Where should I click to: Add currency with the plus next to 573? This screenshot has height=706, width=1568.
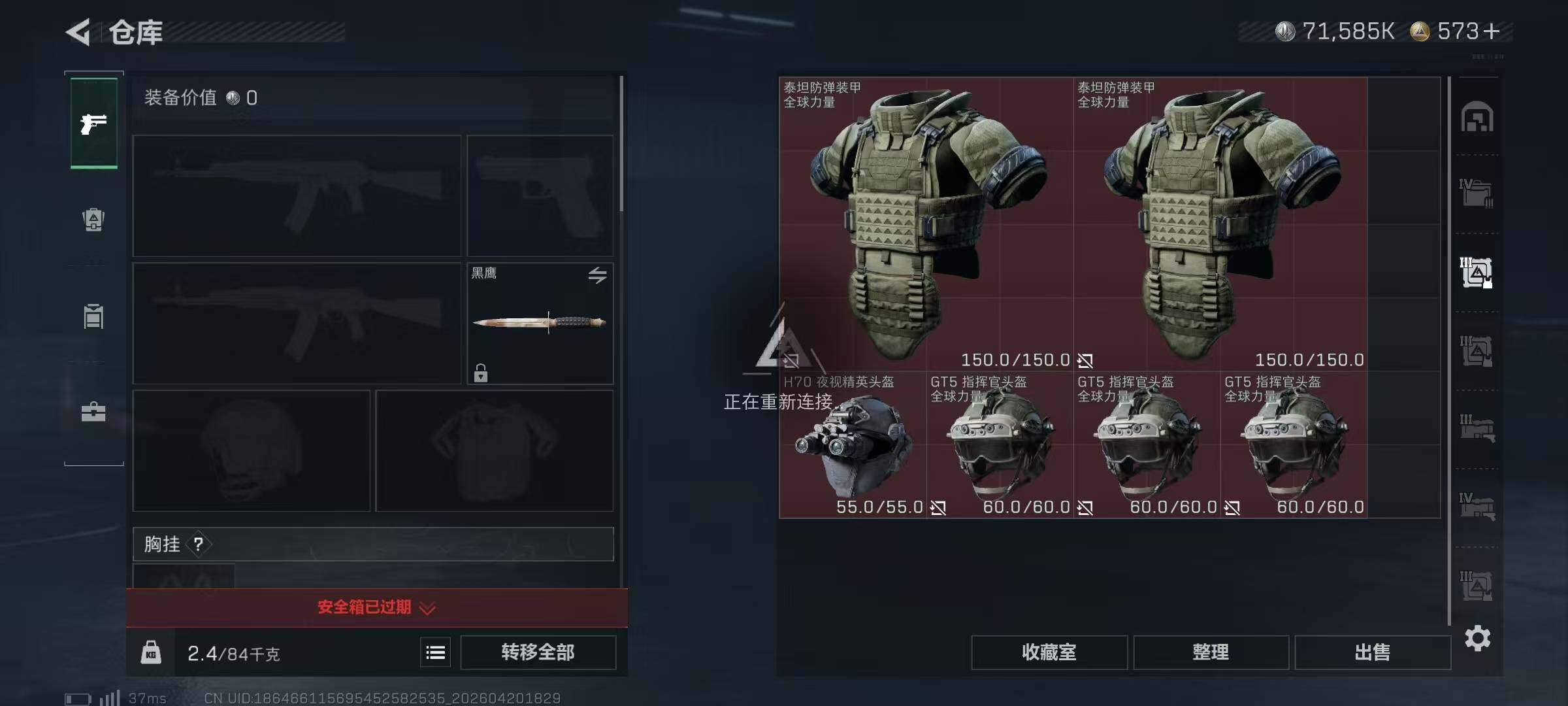tap(1491, 31)
